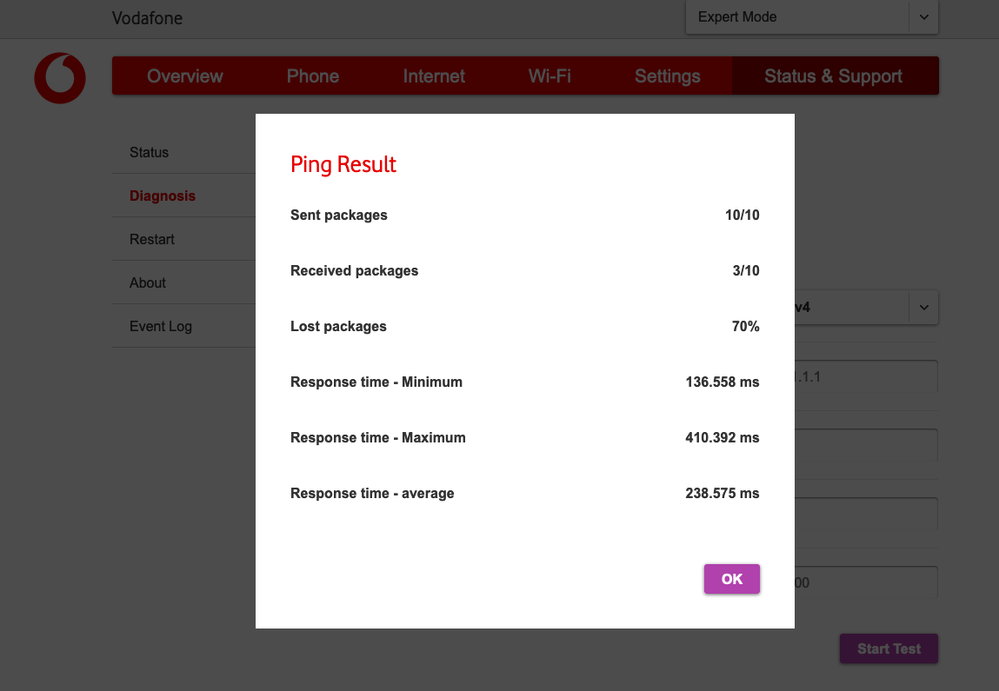999x691 pixels.
Task: Select the Status & Support tab
Action: (x=835, y=76)
